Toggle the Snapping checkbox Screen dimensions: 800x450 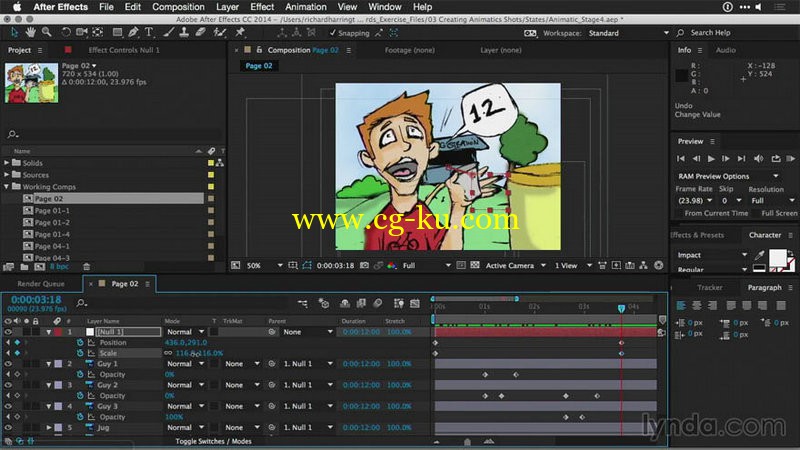coord(333,33)
